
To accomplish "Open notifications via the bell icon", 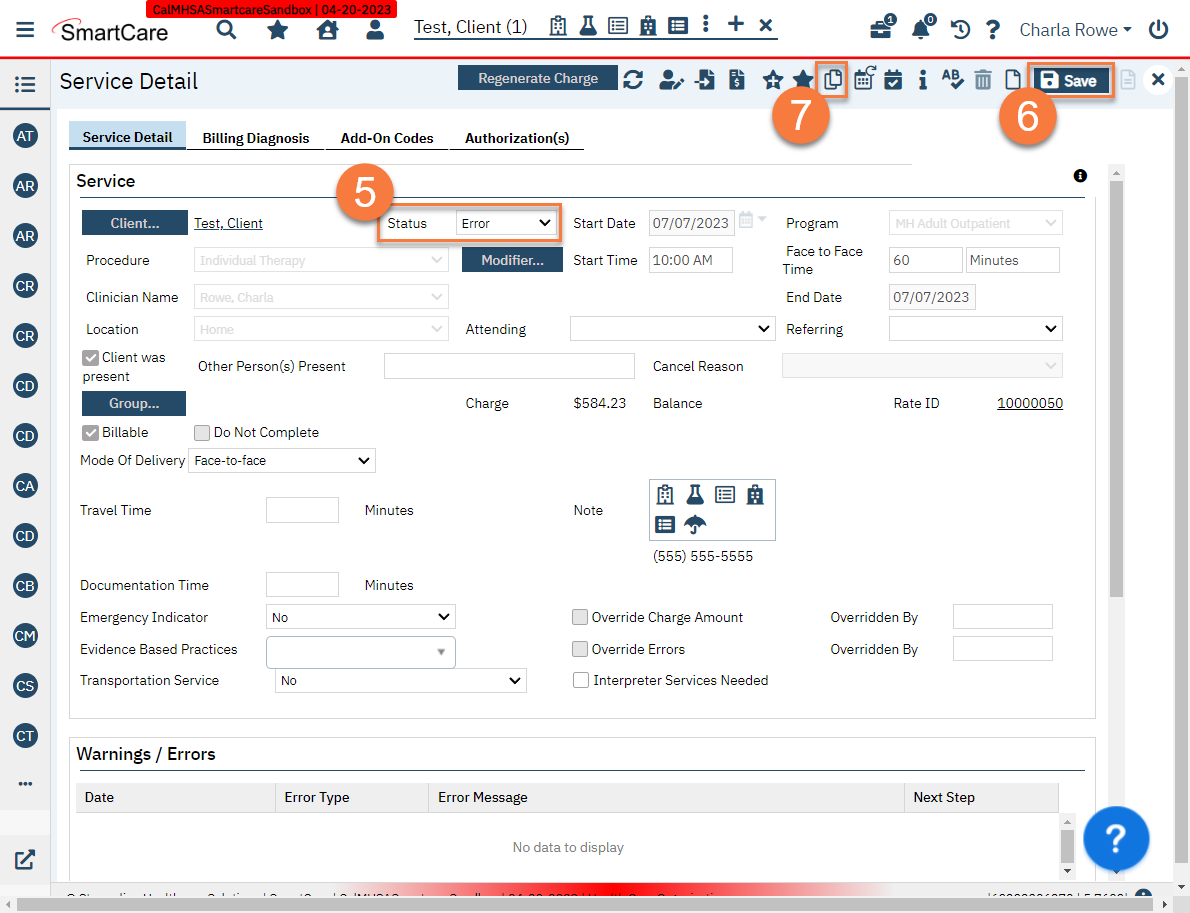I will click(x=921, y=30).
